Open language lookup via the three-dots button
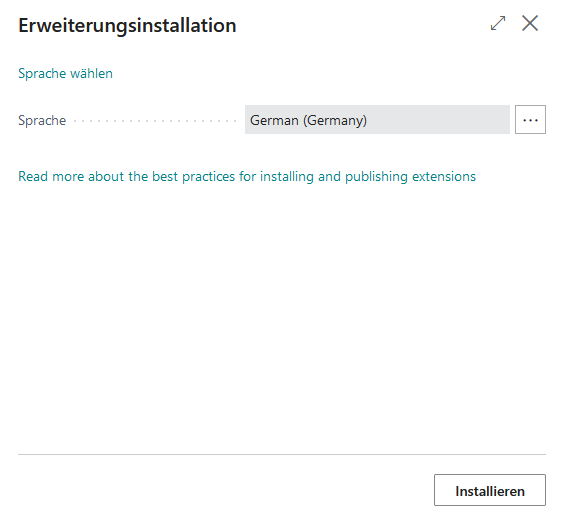The image size is (566, 526). click(530, 120)
